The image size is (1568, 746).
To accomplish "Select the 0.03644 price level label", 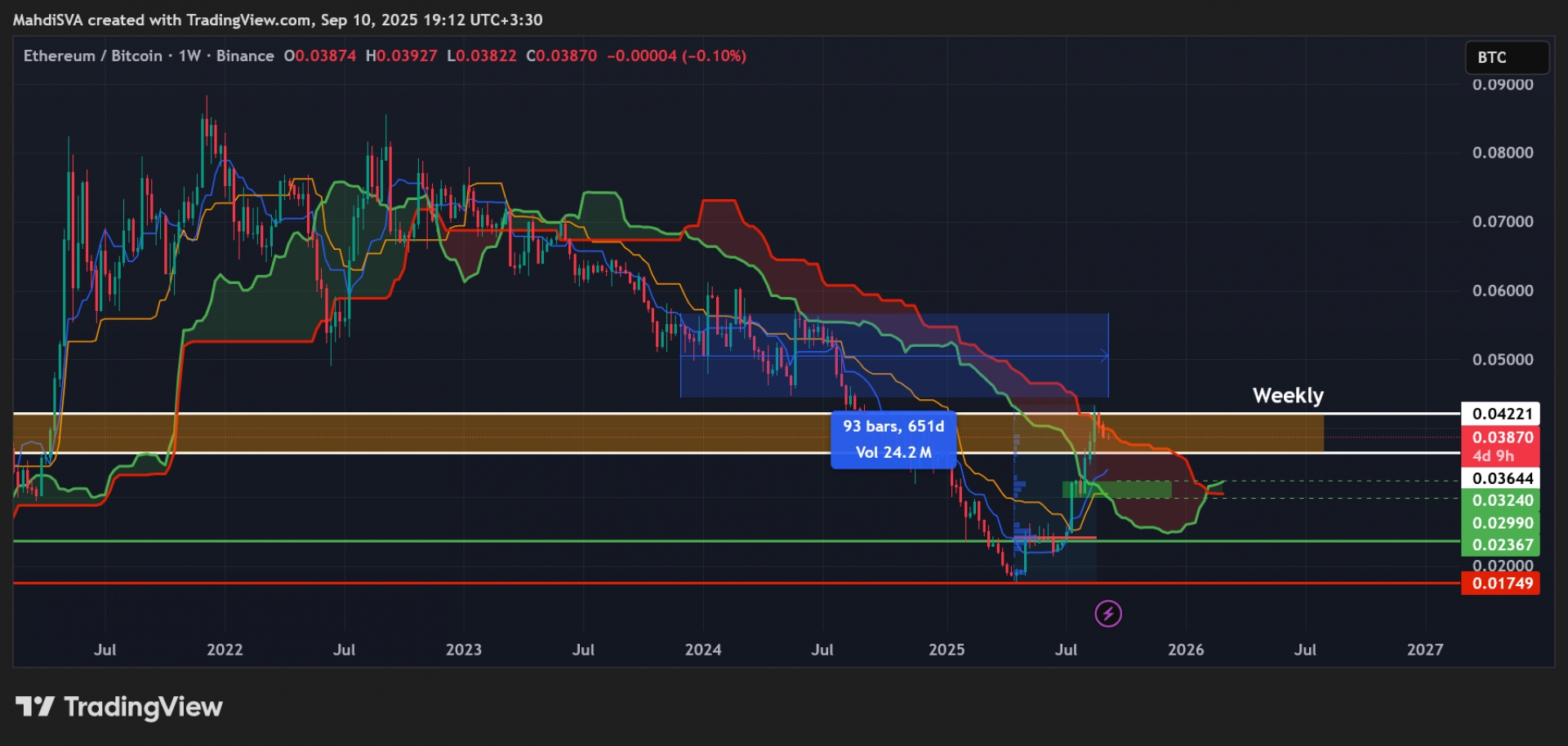I will pyautogui.click(x=1502, y=478).
